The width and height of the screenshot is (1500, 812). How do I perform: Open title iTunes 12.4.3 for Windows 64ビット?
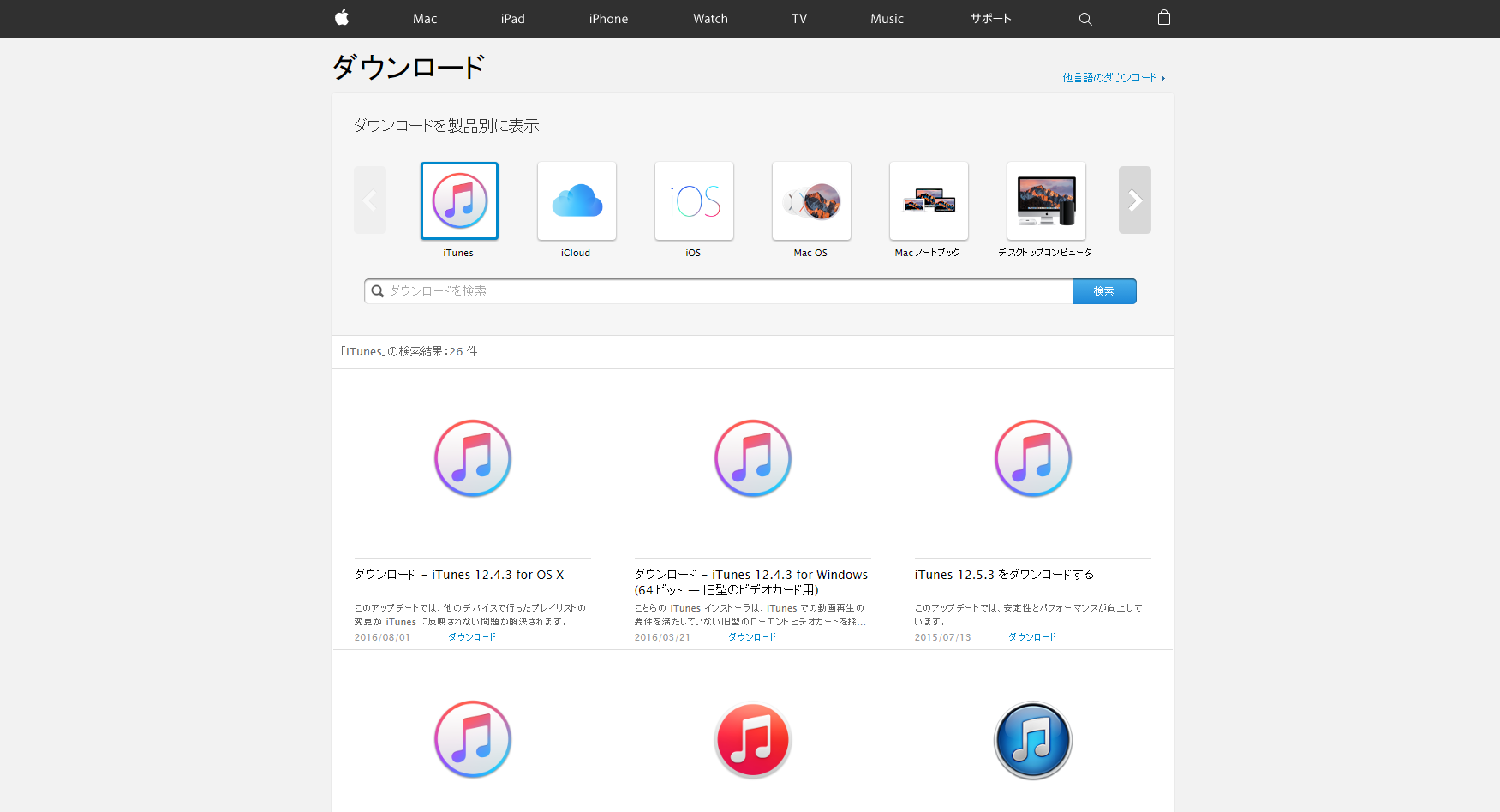click(751, 582)
